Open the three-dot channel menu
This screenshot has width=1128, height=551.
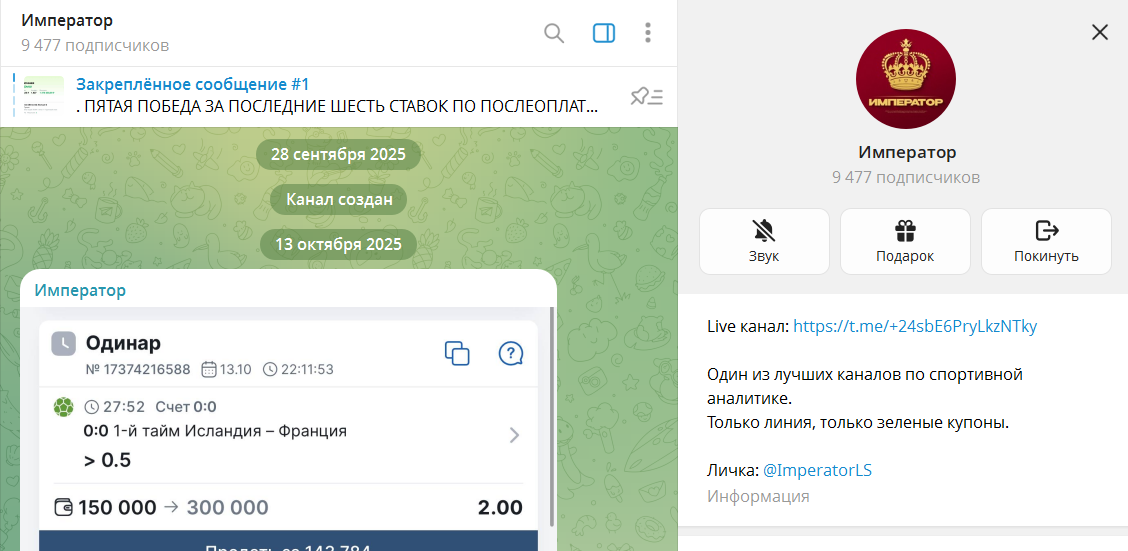coord(648,33)
